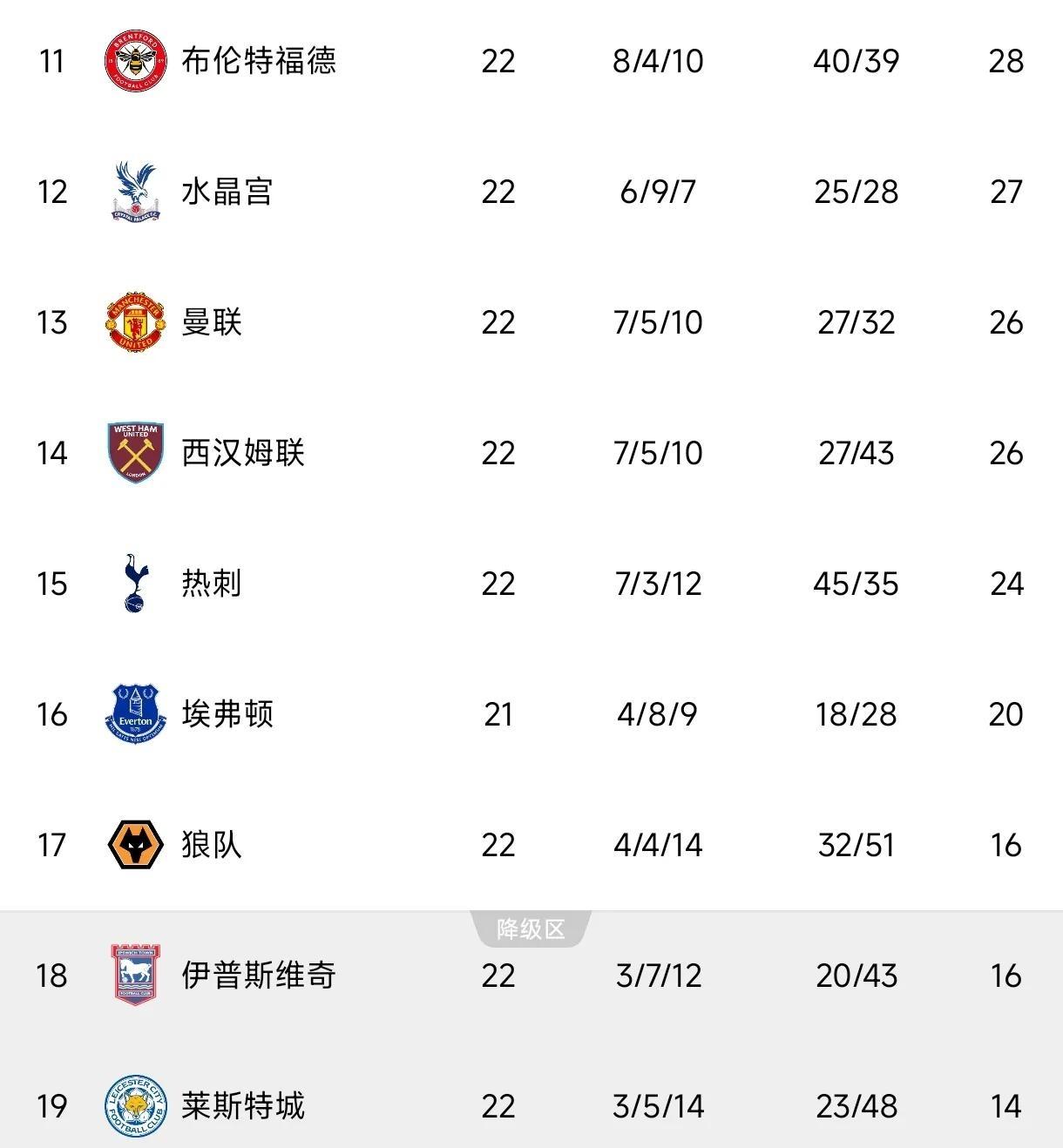1063x1148 pixels.
Task: Open the Tottenham cockerel logo
Action: [137, 584]
